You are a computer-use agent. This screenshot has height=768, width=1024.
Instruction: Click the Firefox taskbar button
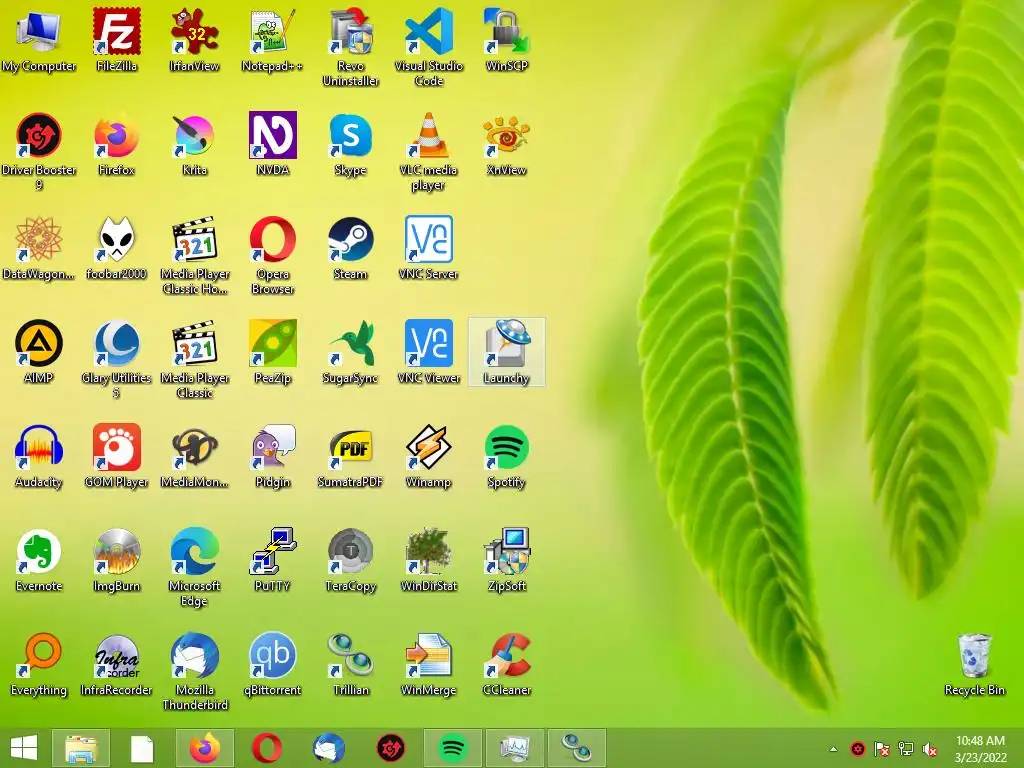[x=205, y=748]
